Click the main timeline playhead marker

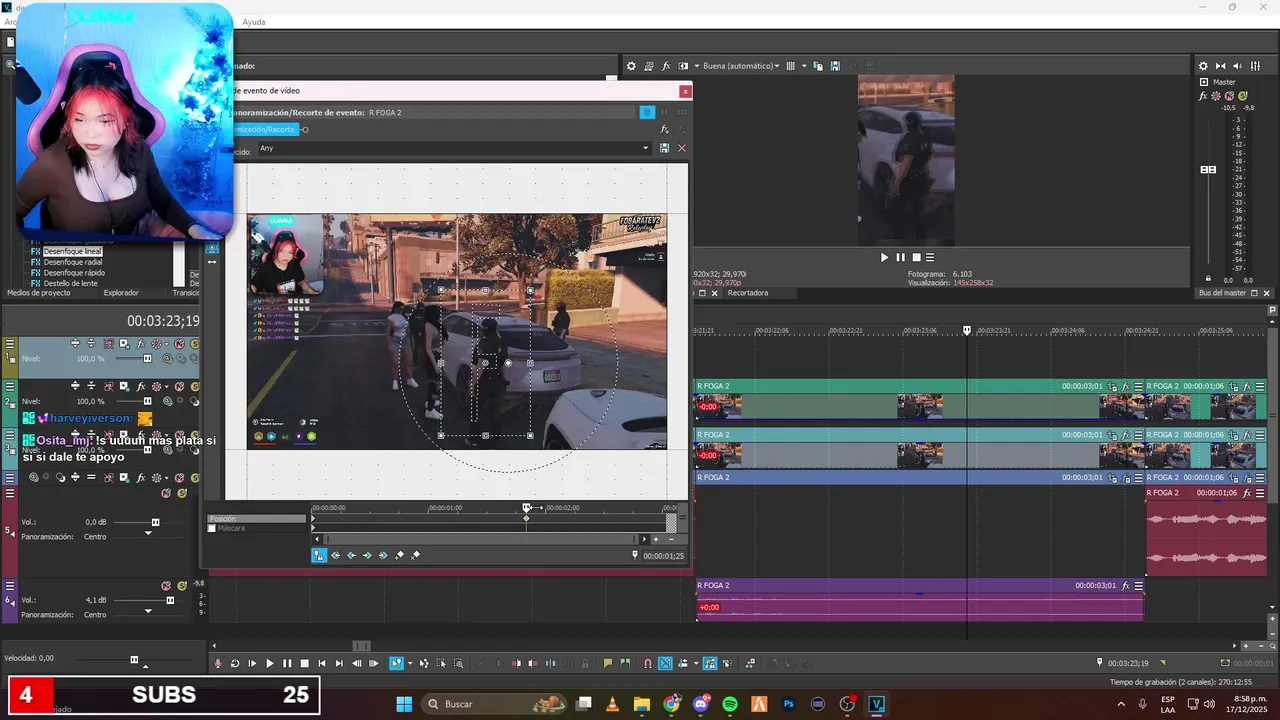click(967, 330)
